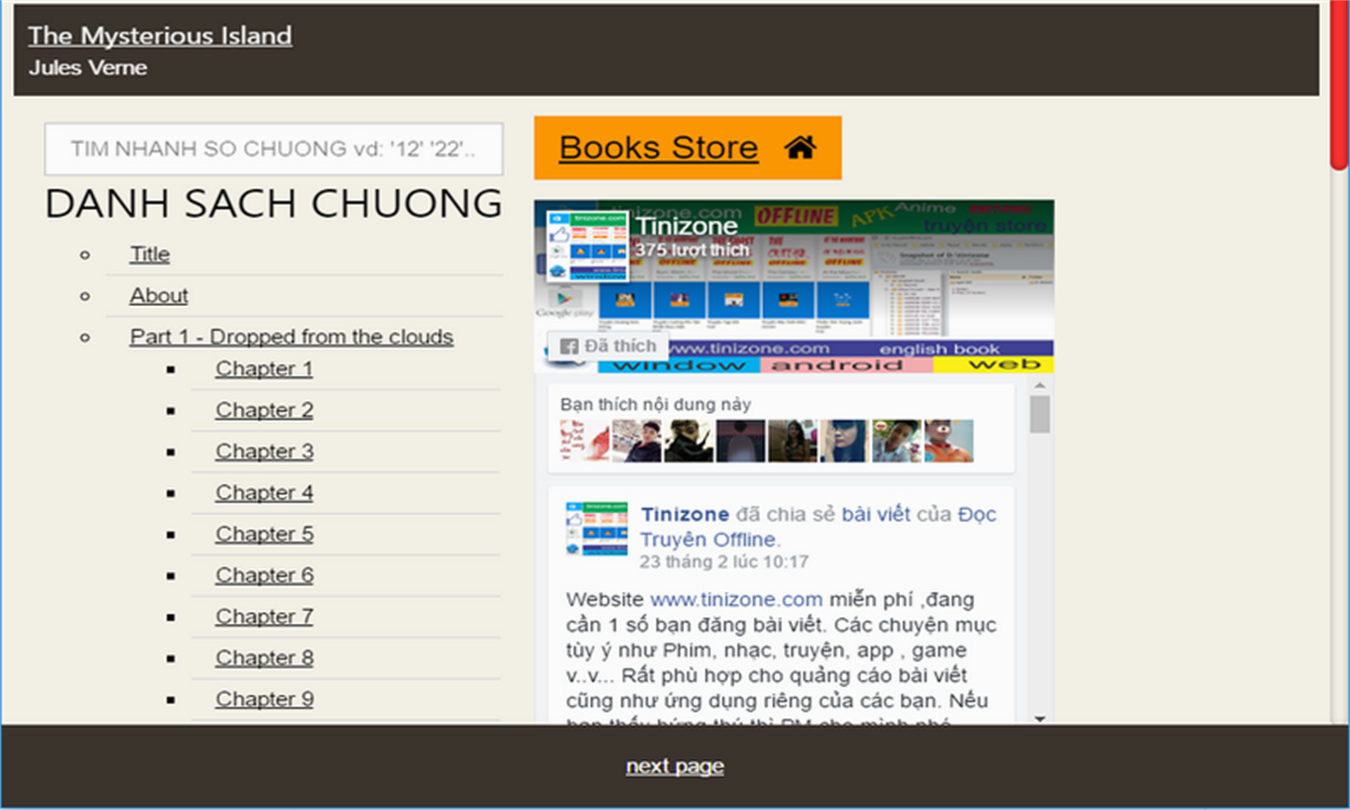Screen dimensions: 1350x810
Task: Open Chapter 4 link
Action: pos(264,493)
